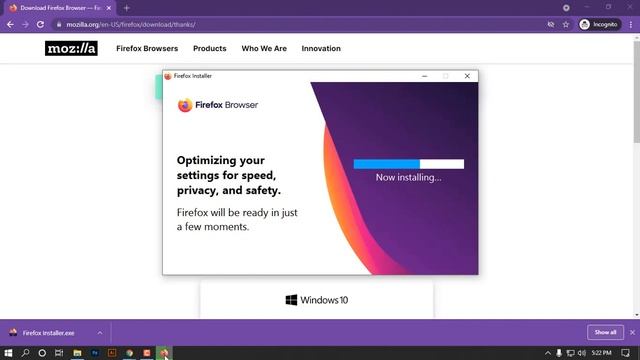Click the volume tray icon
Screen dimensions: 640x360
pyautogui.click(x=582, y=353)
